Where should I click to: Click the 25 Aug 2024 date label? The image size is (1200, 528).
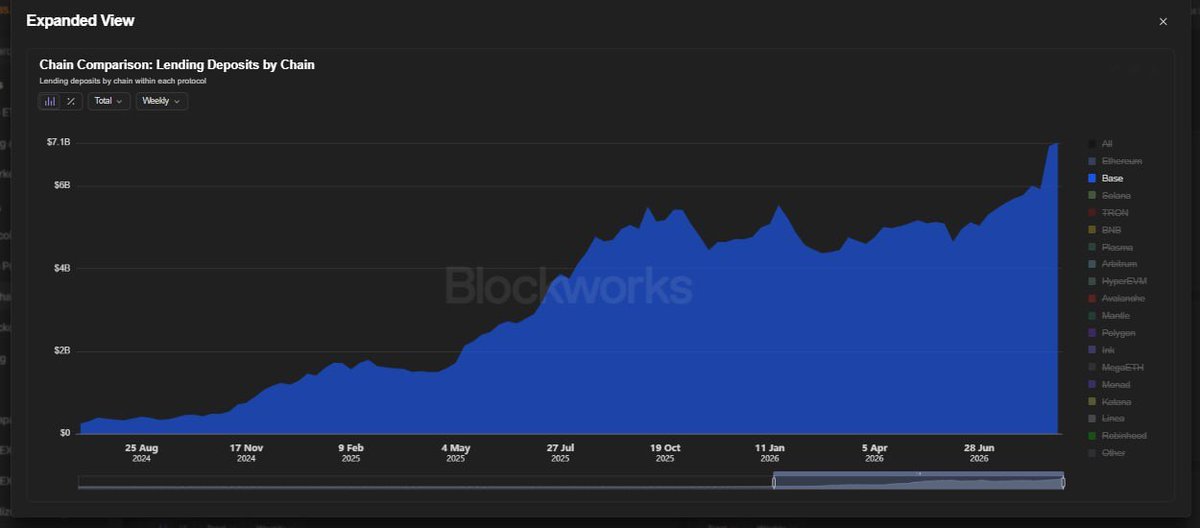tap(141, 453)
